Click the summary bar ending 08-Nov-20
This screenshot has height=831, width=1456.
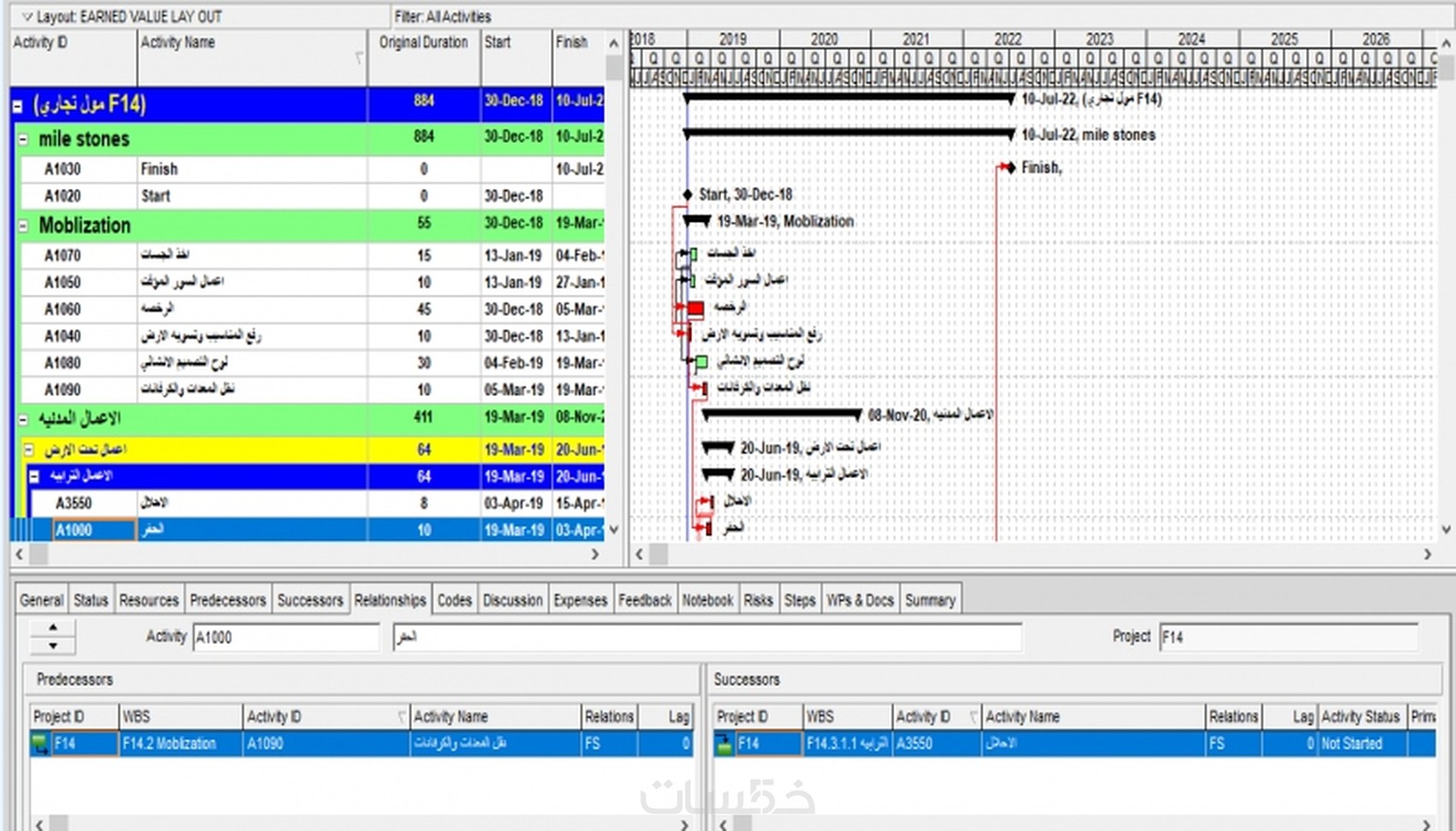point(782,415)
